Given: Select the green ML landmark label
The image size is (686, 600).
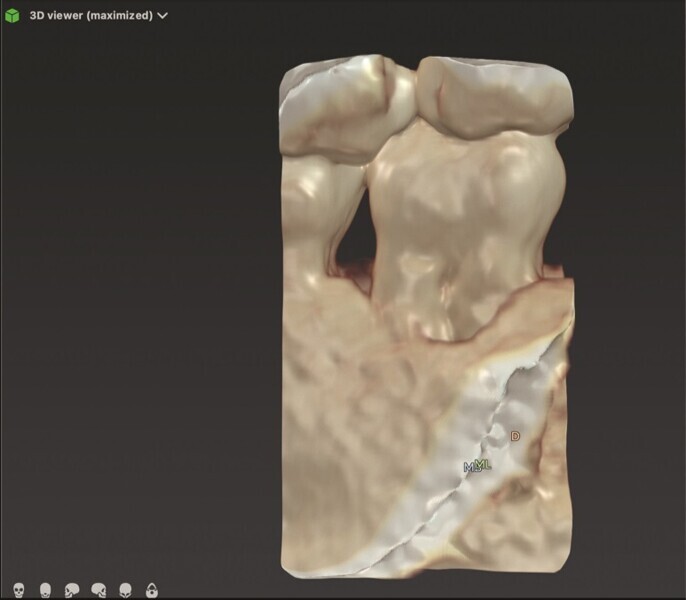Looking at the screenshot, I should [484, 464].
